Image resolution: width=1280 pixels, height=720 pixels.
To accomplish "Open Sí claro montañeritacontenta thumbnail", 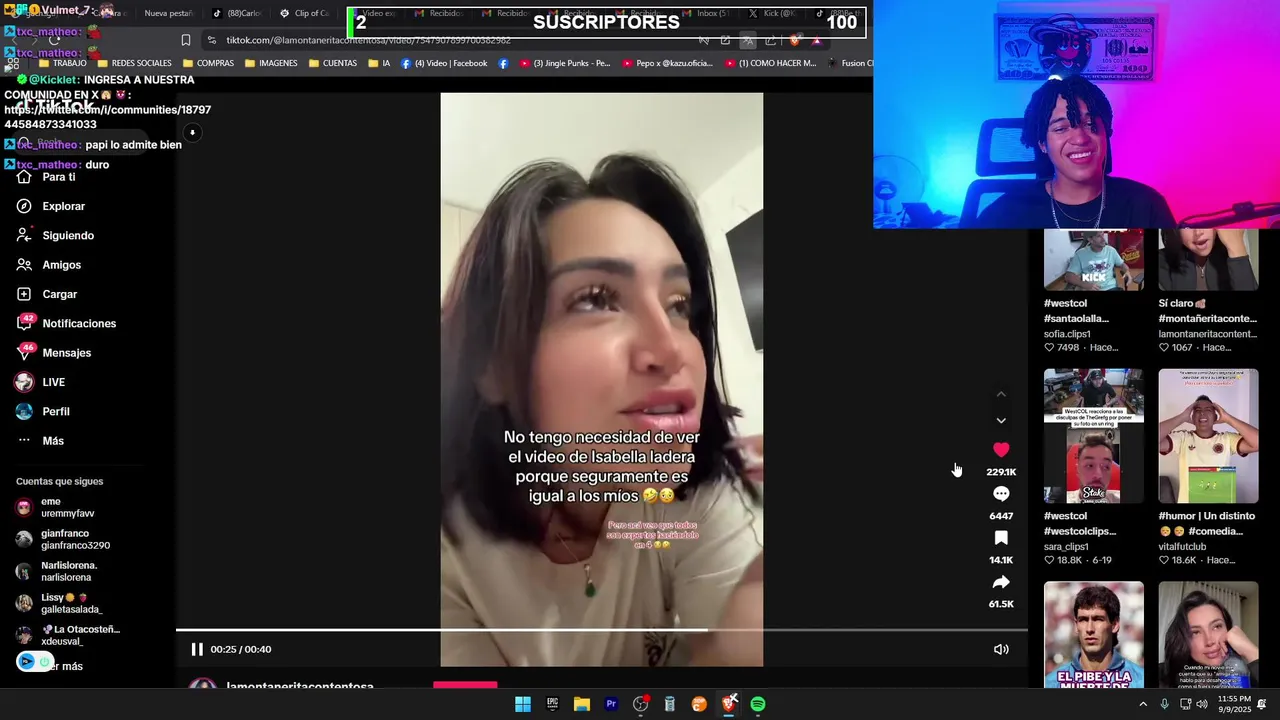I will [x=1208, y=260].
